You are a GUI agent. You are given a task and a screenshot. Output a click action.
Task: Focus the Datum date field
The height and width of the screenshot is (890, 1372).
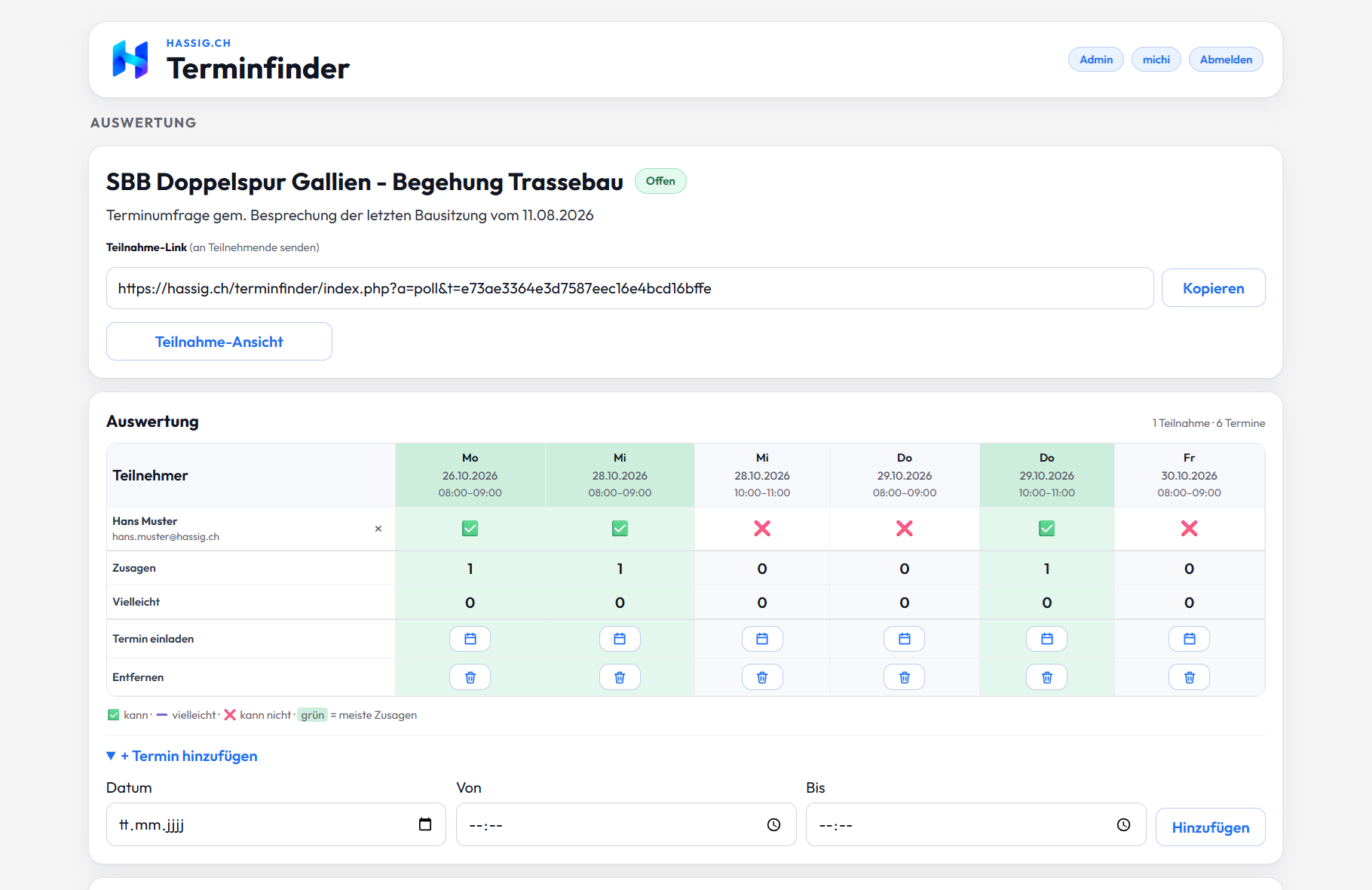pos(276,824)
